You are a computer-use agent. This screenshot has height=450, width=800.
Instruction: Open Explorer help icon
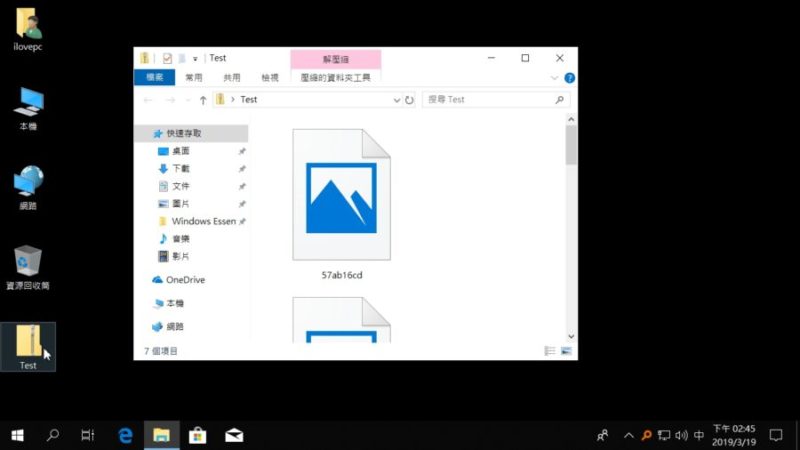click(x=569, y=78)
